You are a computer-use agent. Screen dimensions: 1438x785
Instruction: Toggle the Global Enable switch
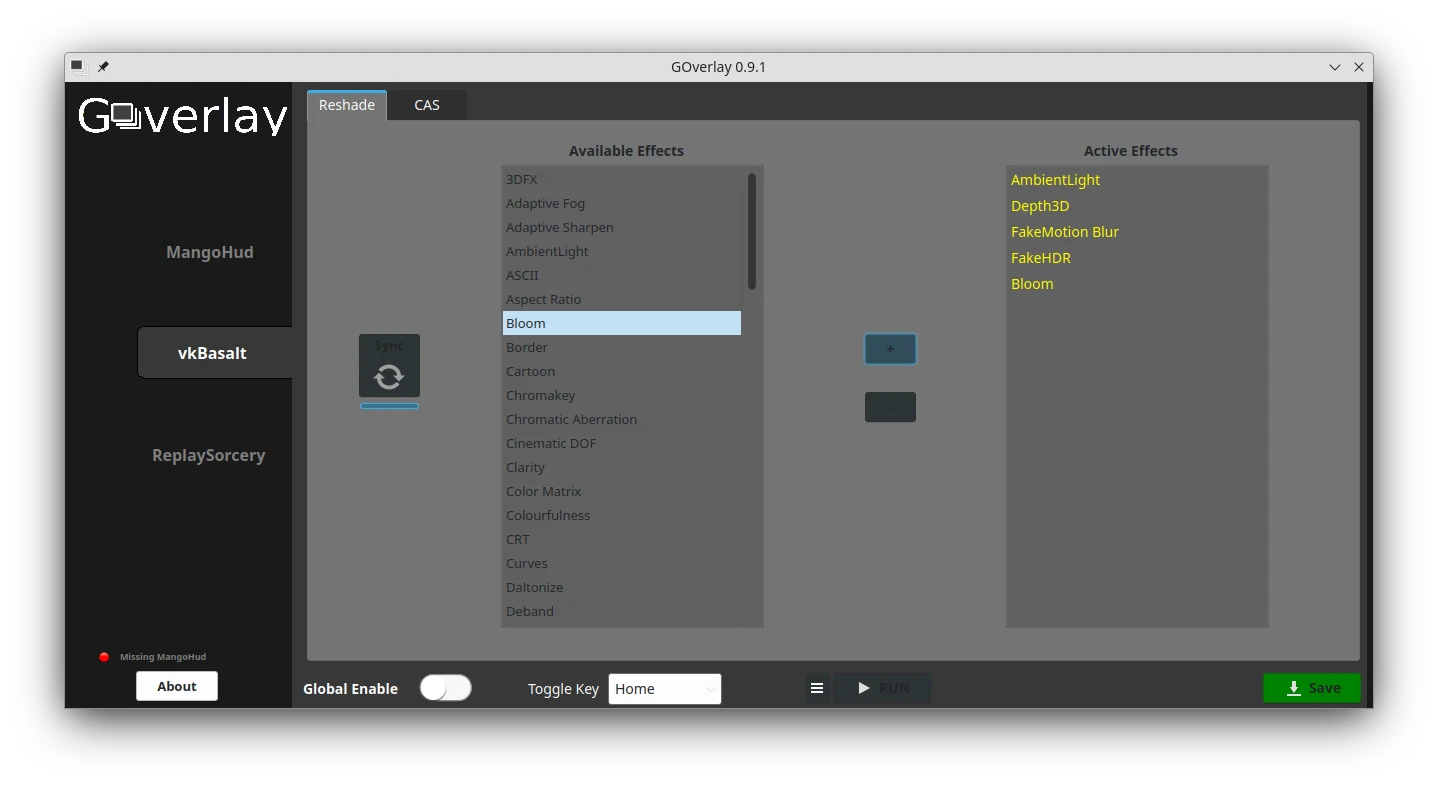pyautogui.click(x=445, y=688)
